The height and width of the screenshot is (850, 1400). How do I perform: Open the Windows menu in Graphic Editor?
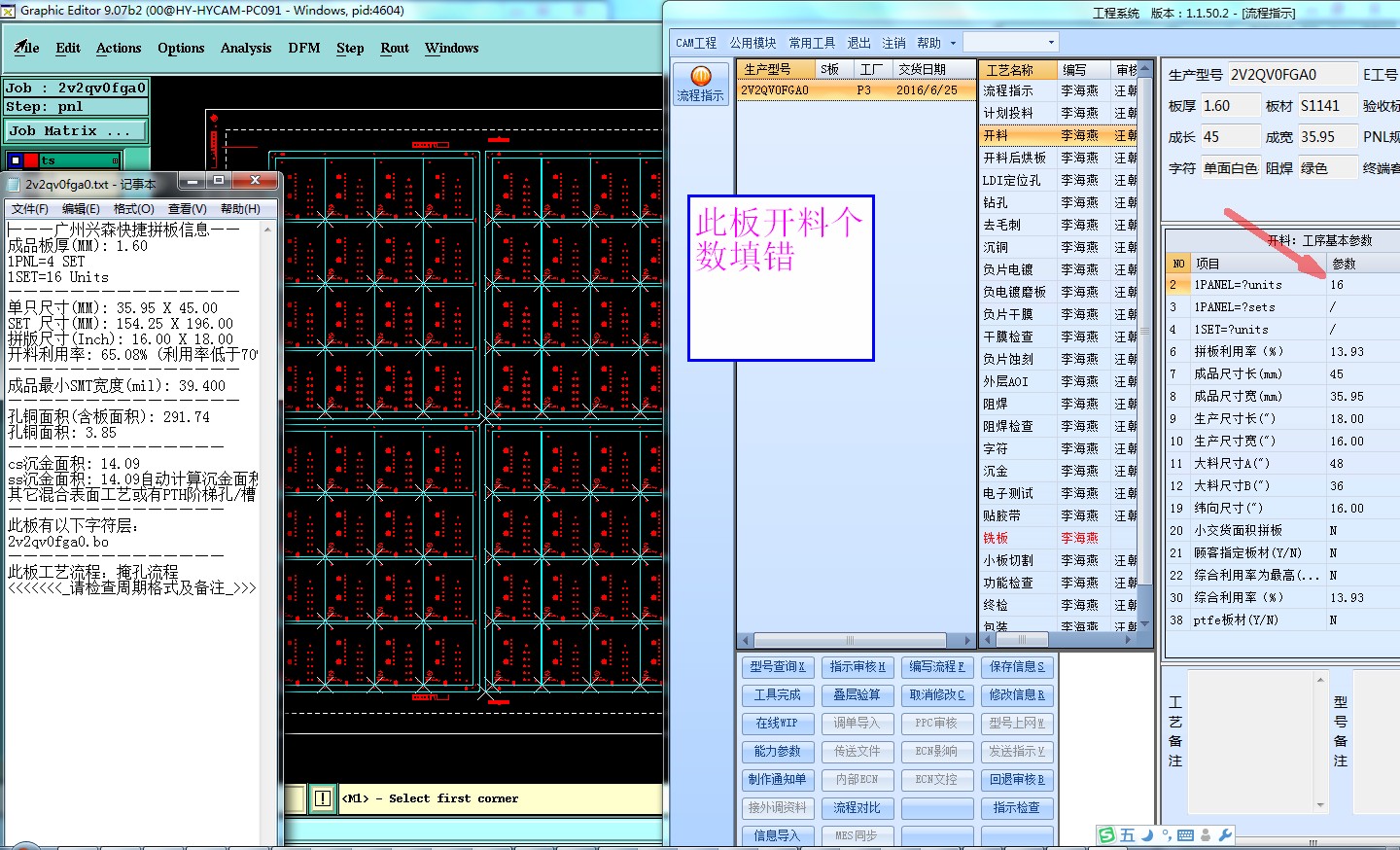[451, 48]
